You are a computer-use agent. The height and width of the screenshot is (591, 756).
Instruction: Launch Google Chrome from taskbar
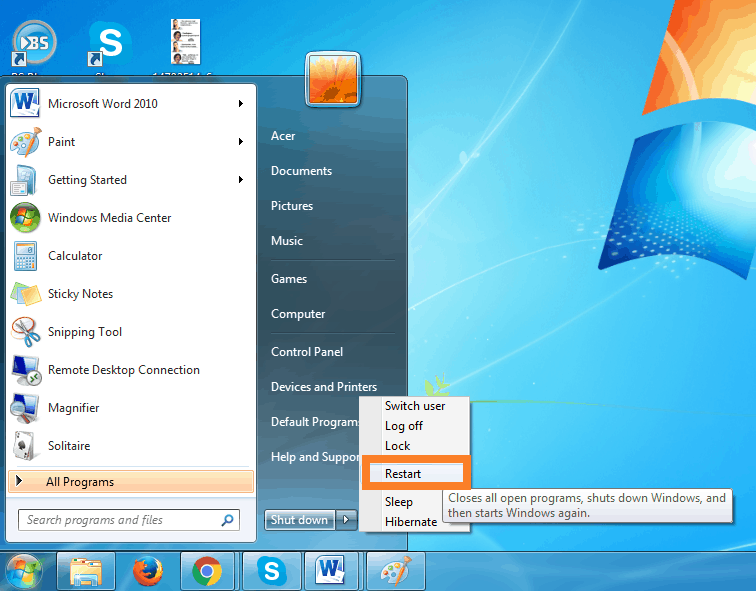[x=207, y=571]
